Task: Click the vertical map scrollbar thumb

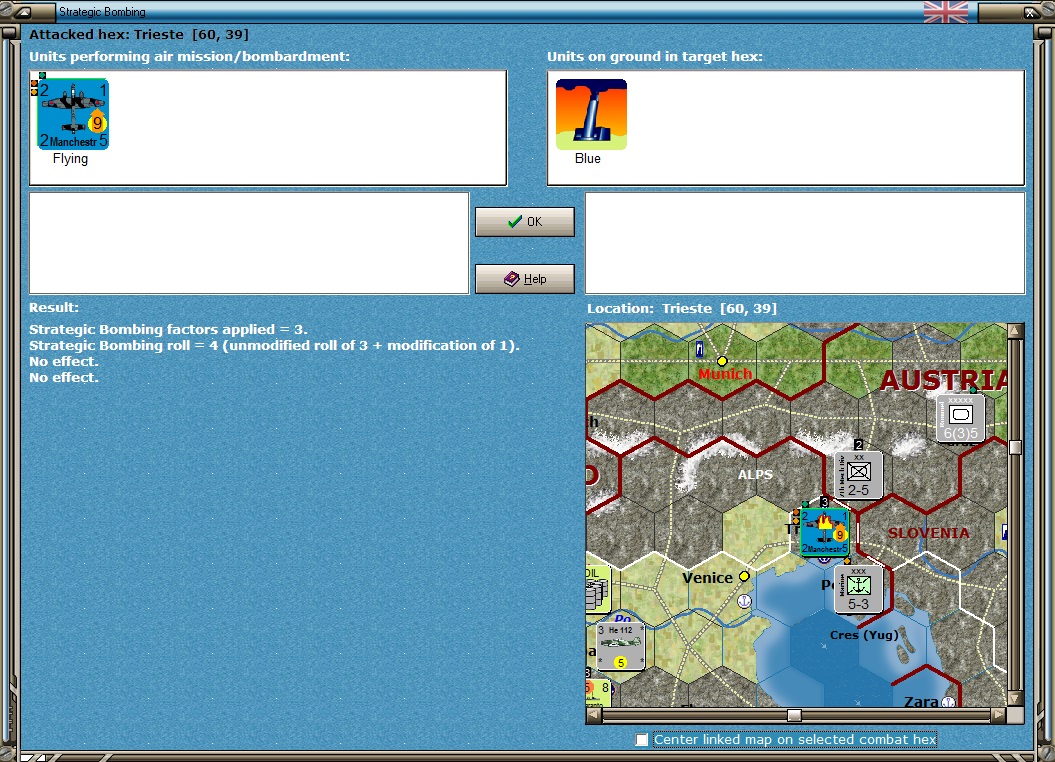Action: coord(1015,447)
